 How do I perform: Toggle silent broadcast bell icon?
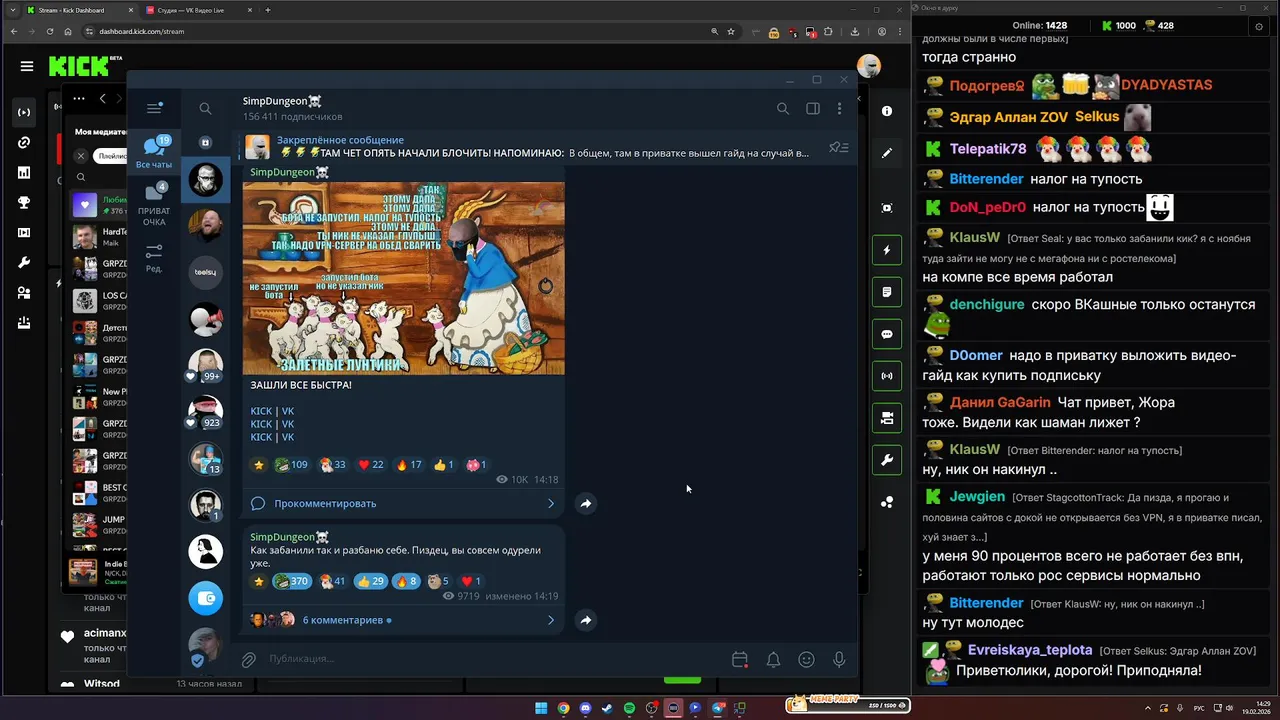coord(773,659)
